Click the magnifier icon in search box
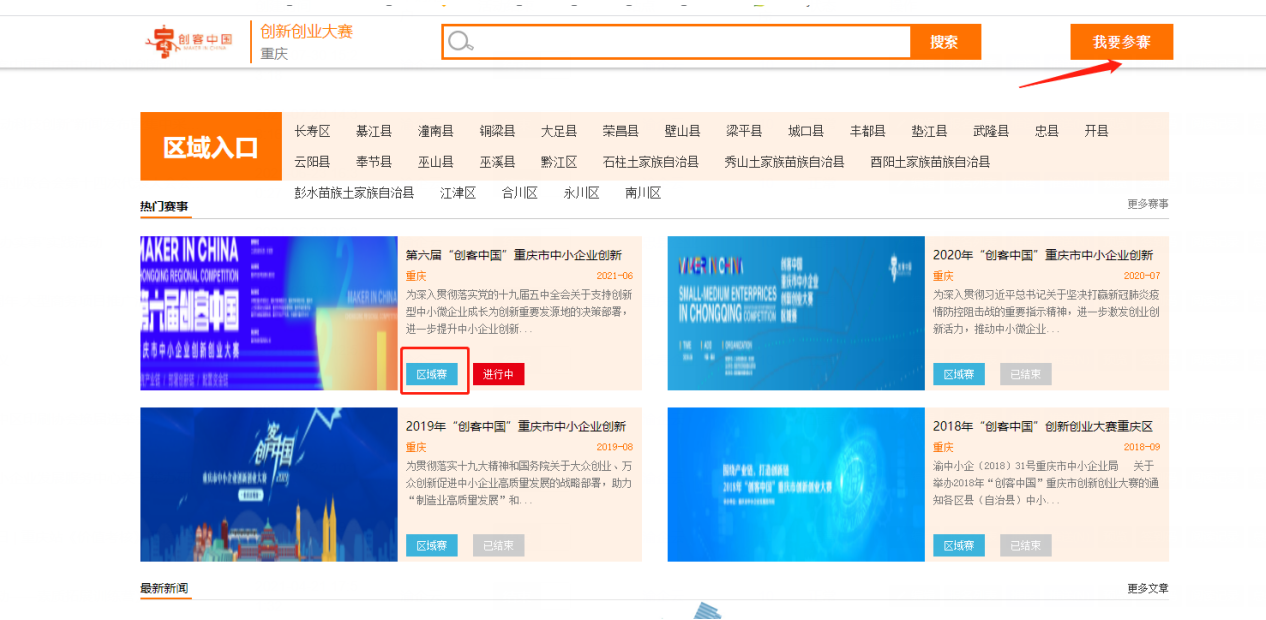Image resolution: width=1266 pixels, height=620 pixels. [460, 42]
